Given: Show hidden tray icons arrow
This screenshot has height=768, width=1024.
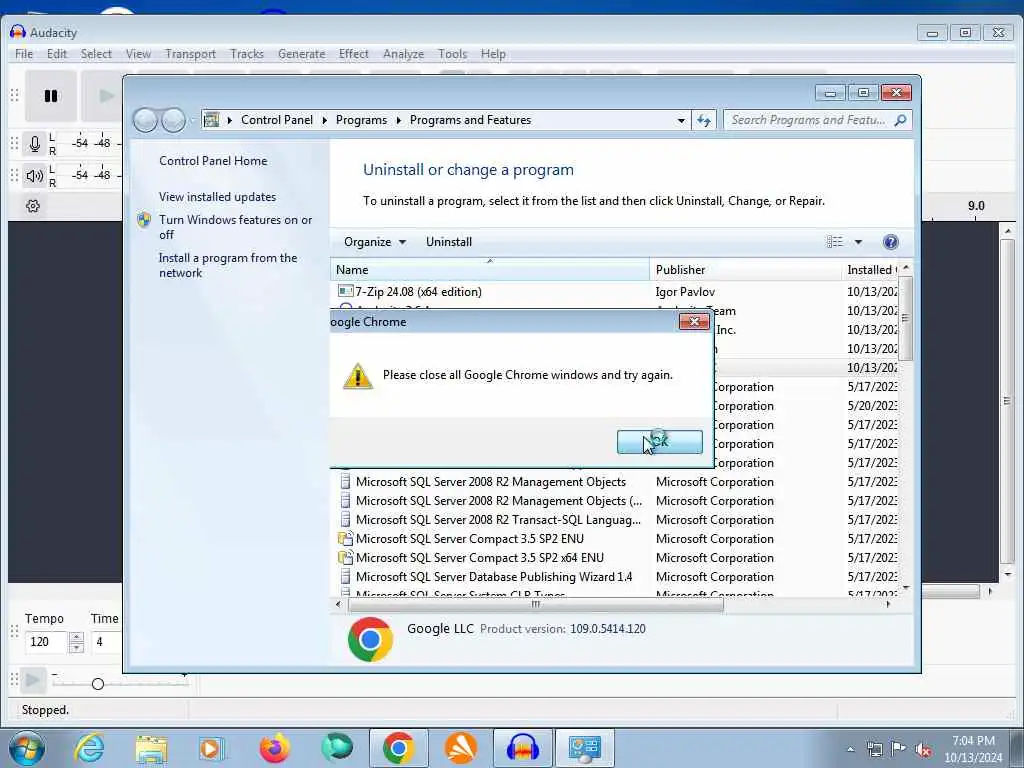Looking at the screenshot, I should tap(850, 749).
